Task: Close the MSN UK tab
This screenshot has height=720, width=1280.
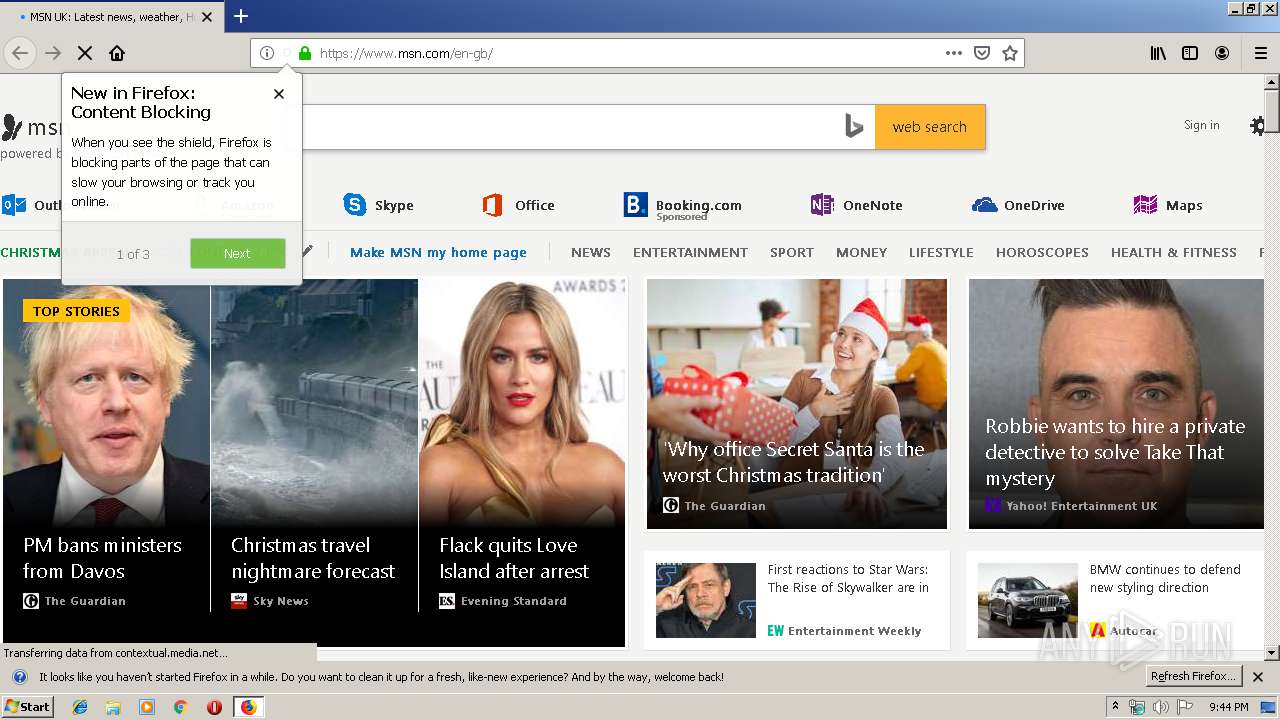Action: click(x=207, y=17)
